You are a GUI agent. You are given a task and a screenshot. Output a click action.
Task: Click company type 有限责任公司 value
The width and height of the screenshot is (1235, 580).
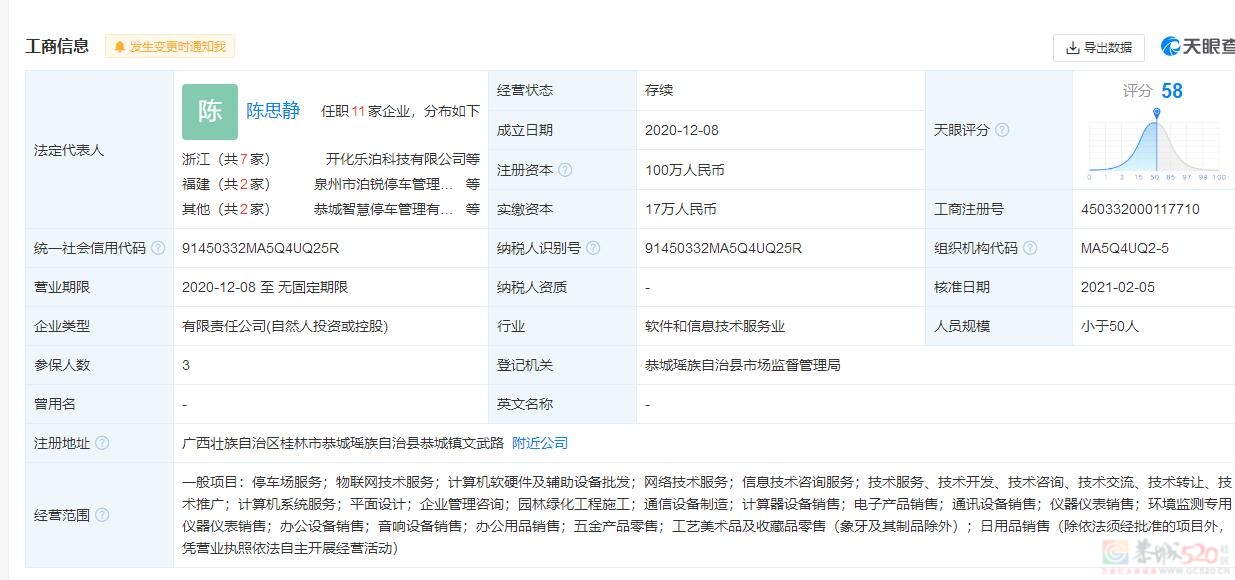[285, 326]
